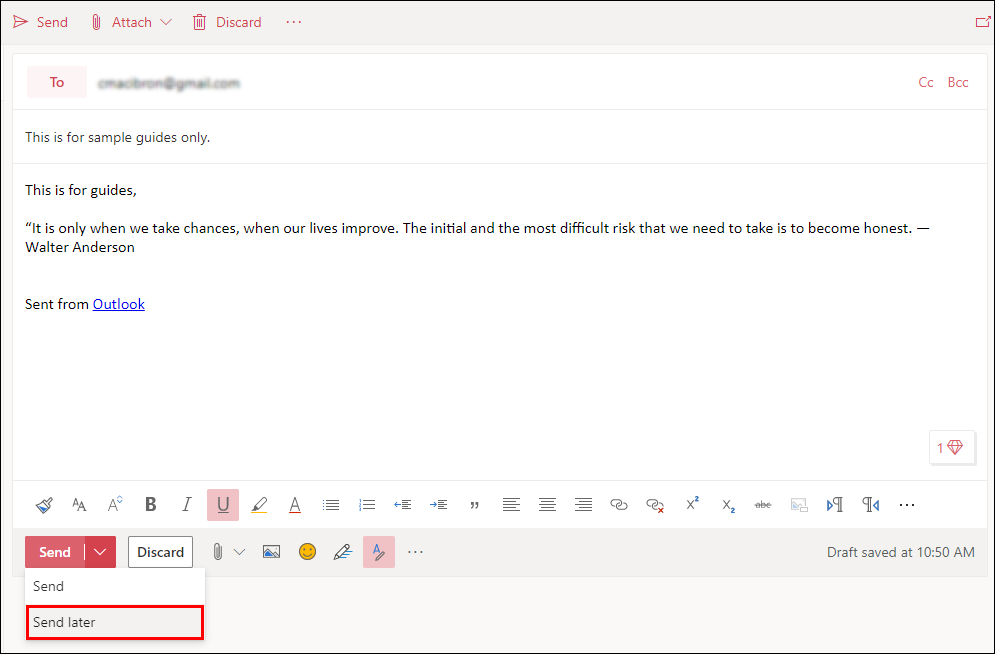Open the emoji picker
This screenshot has height=654, width=995.
click(307, 552)
